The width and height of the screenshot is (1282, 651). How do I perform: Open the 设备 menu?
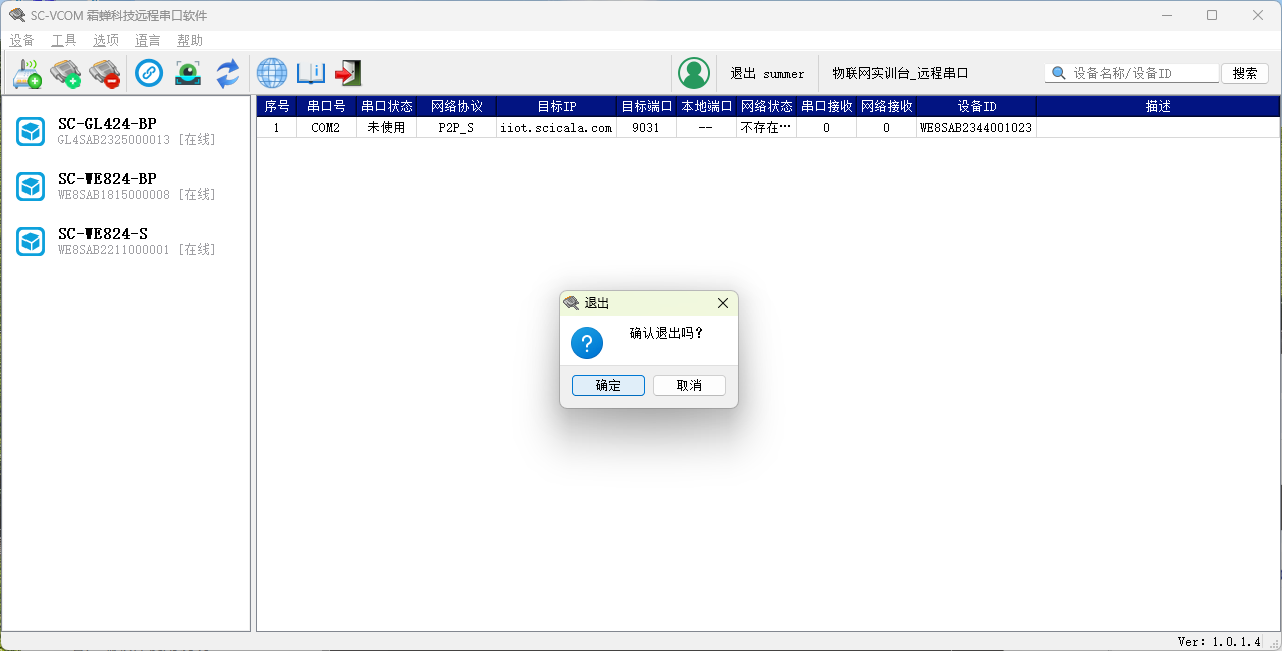(x=22, y=41)
